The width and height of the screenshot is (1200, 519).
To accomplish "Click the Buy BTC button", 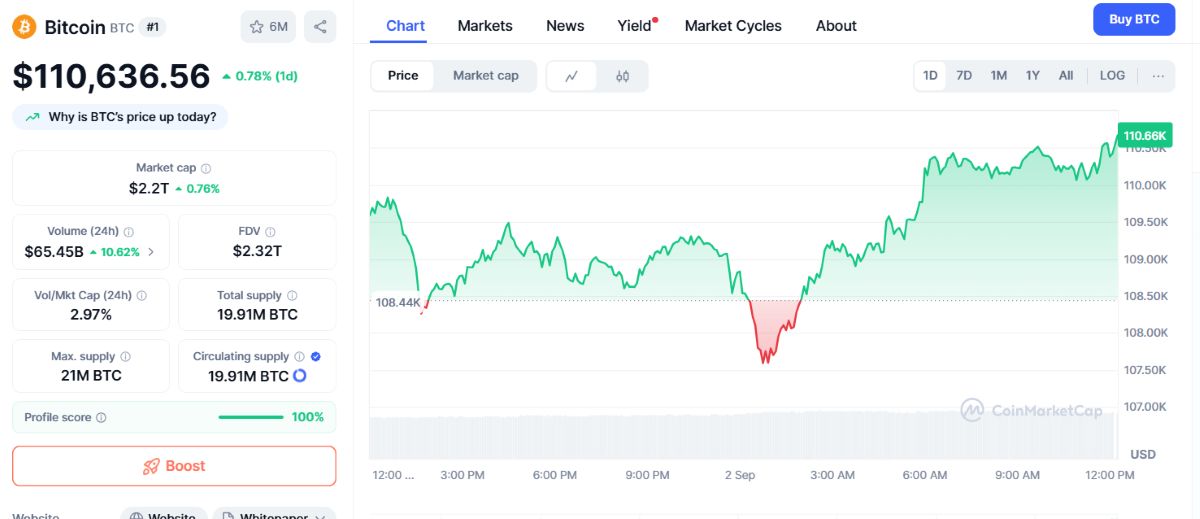I will pos(1134,19).
